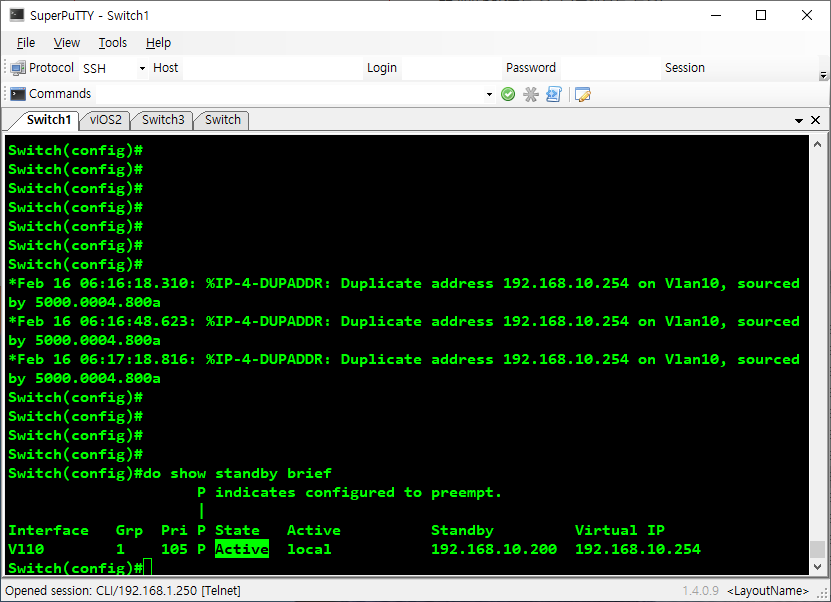
Task: Click the 'Opened session' status bar text
Action: click(x=123, y=590)
